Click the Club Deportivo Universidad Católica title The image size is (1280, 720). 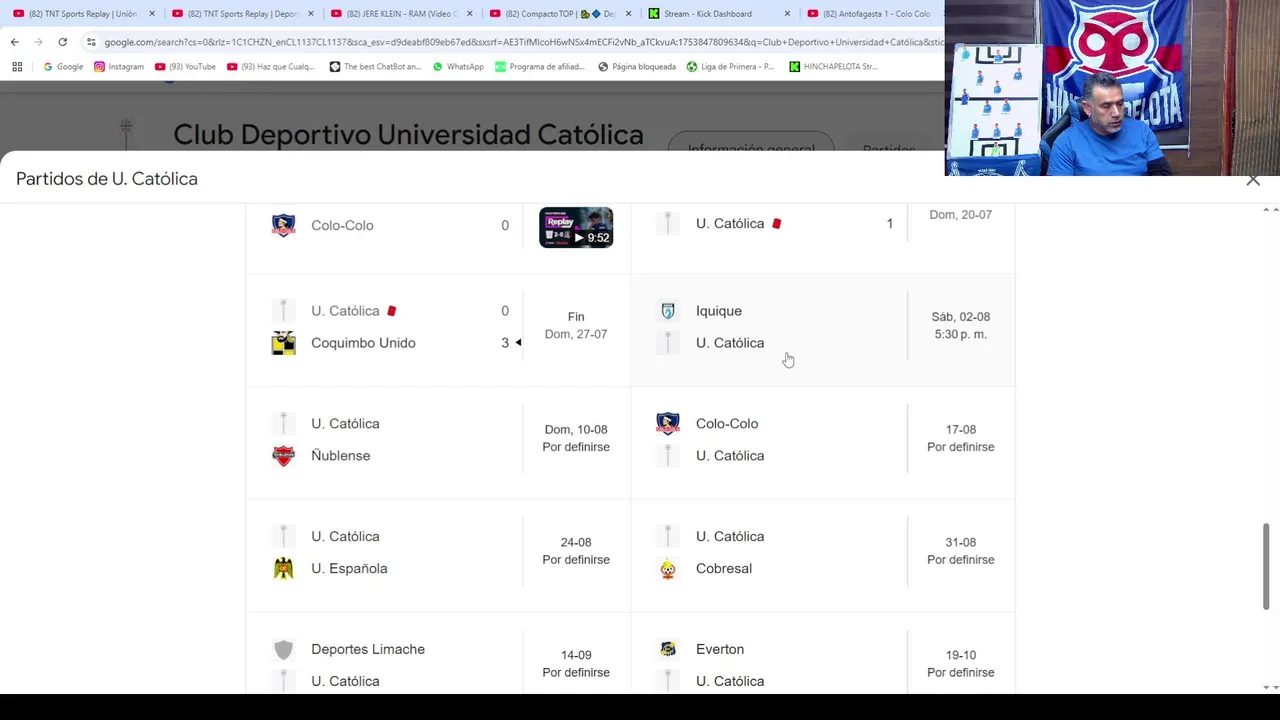click(x=408, y=135)
